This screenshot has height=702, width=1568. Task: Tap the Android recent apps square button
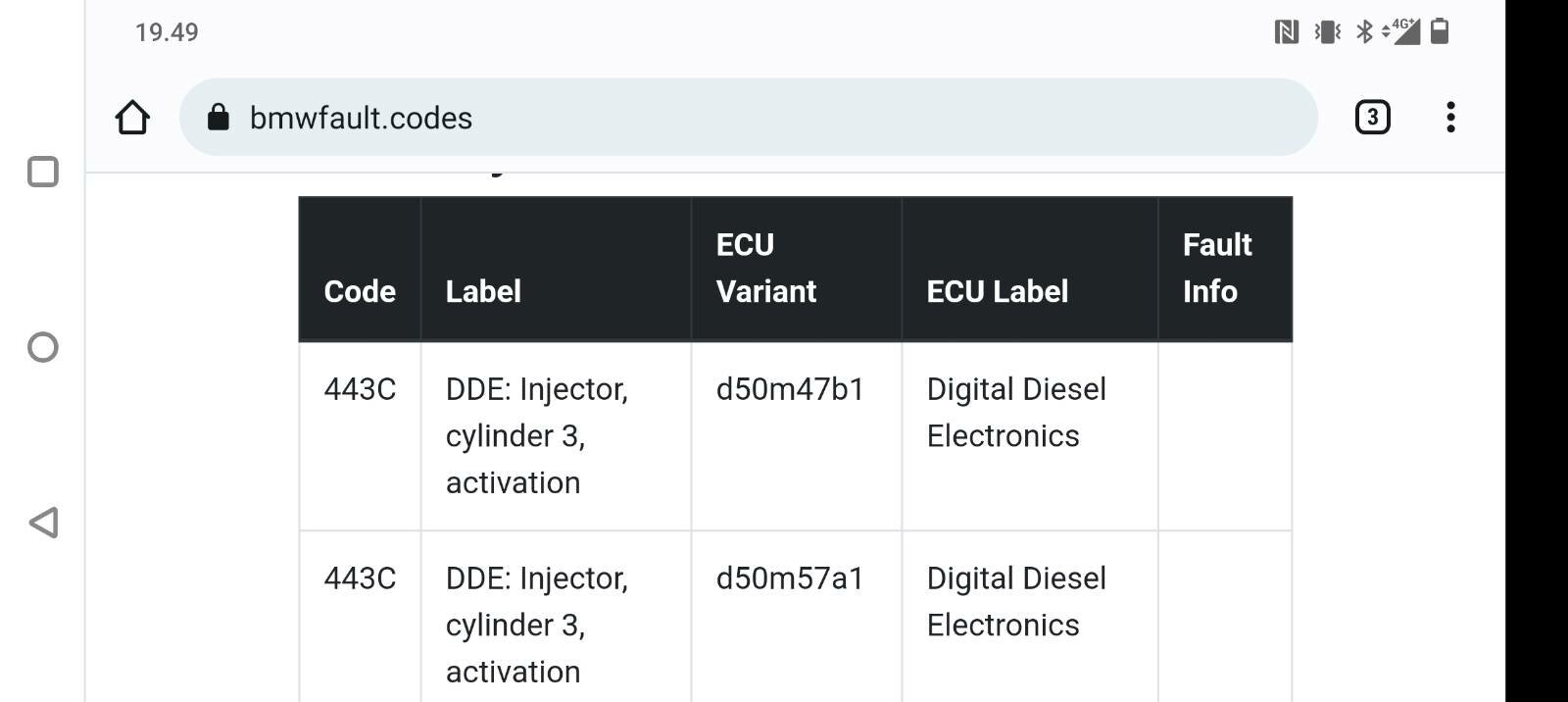(43, 172)
